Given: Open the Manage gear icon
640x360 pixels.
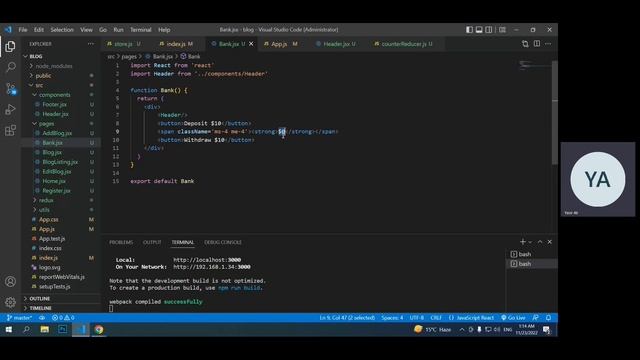Looking at the screenshot, I should click(x=11, y=302).
